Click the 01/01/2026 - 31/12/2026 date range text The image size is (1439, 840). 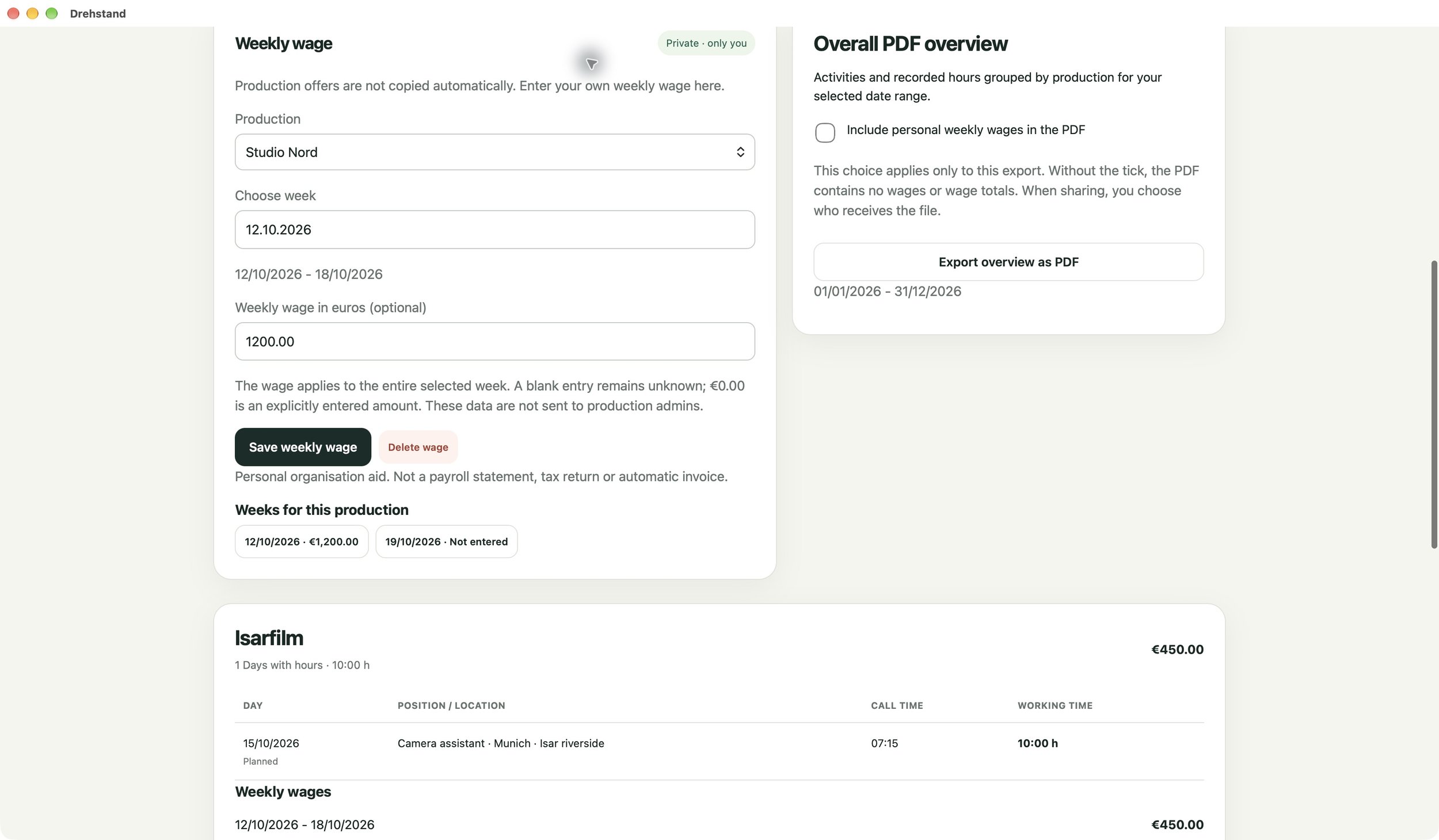tap(887, 291)
